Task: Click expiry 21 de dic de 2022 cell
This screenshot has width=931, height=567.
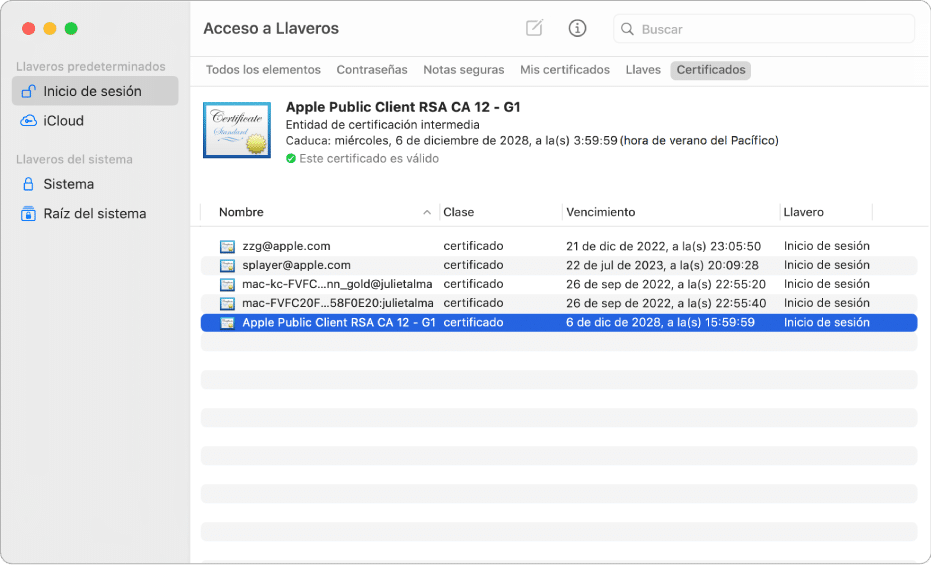Action: [x=663, y=246]
